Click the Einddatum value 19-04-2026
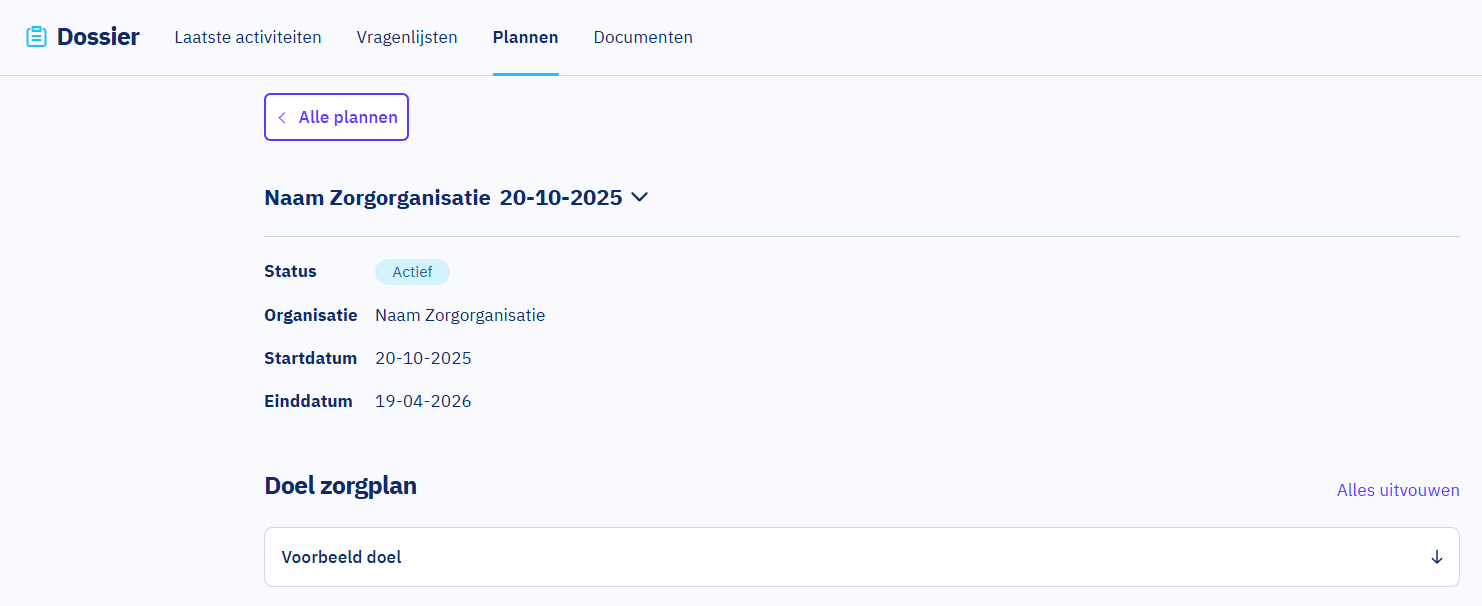Screen dimensions: 1482x606 point(423,401)
